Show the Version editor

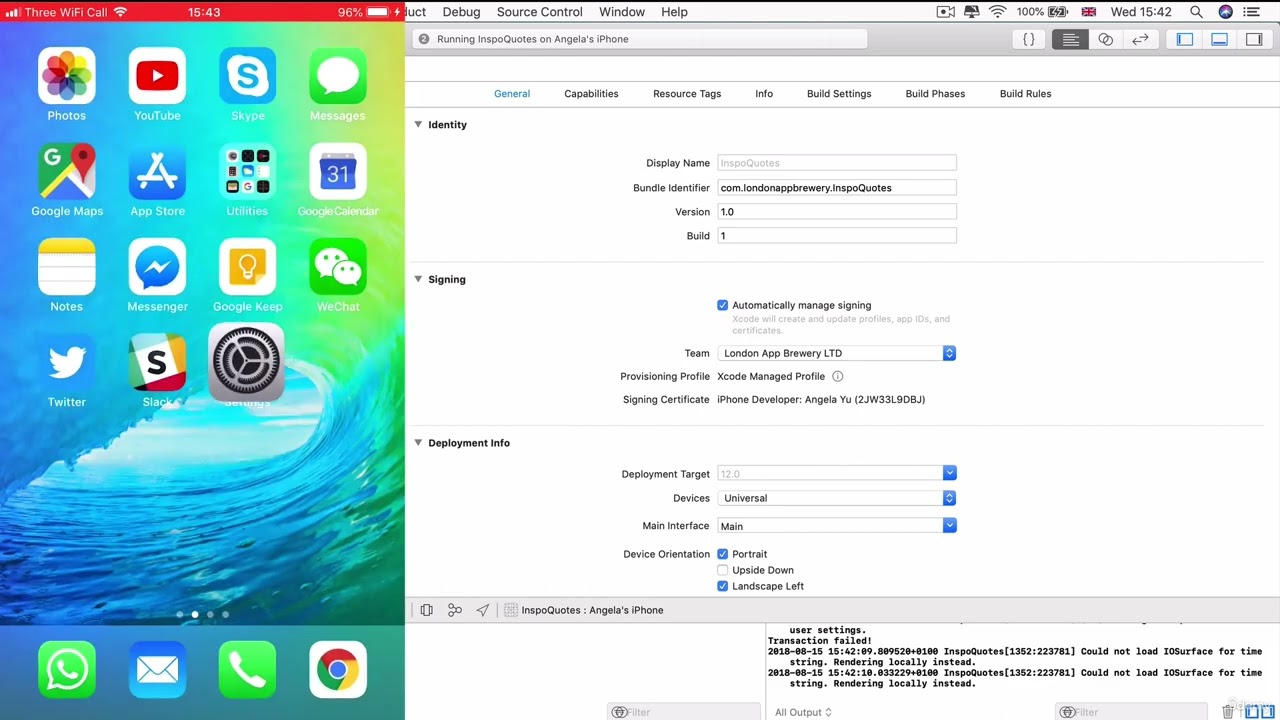click(1140, 39)
